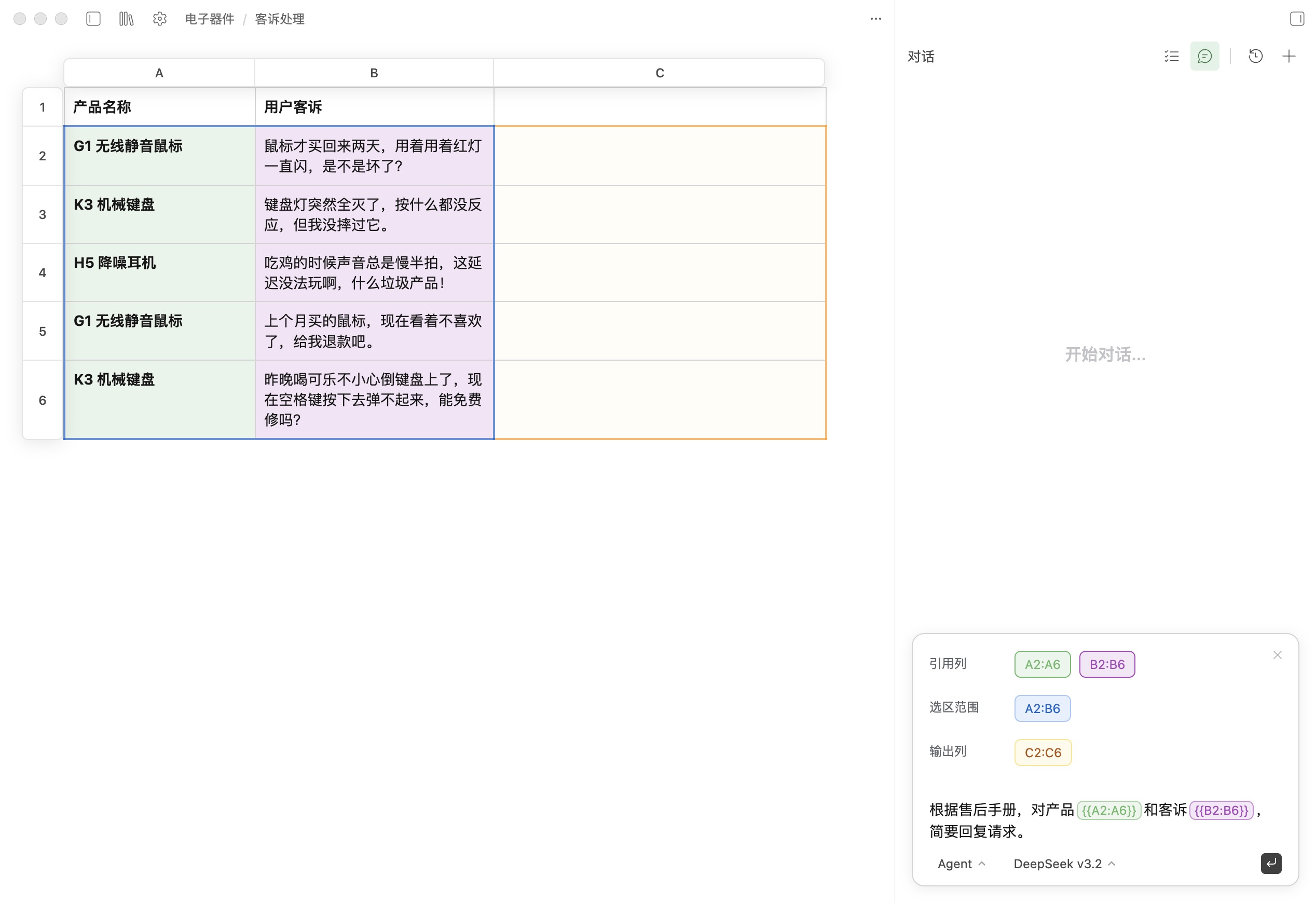Open conversation history icon
This screenshot has height=903, width=1316.
1255,56
